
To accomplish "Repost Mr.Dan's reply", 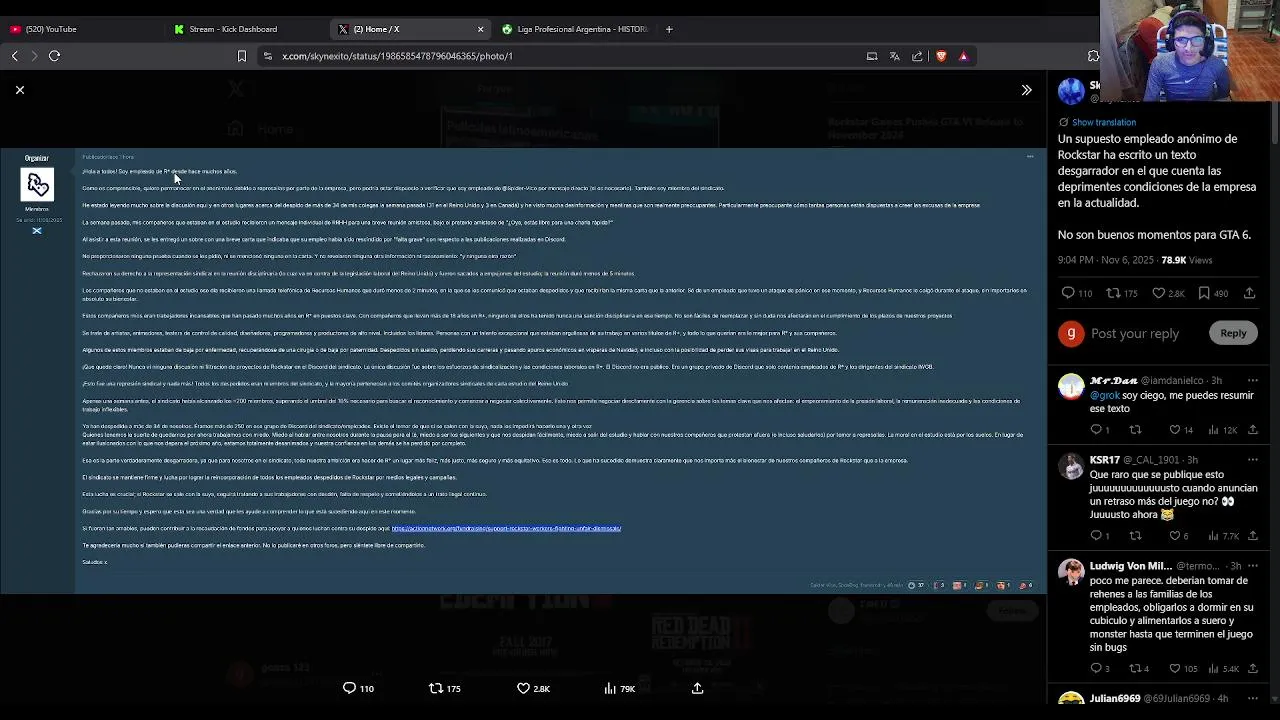I will (x=1135, y=430).
